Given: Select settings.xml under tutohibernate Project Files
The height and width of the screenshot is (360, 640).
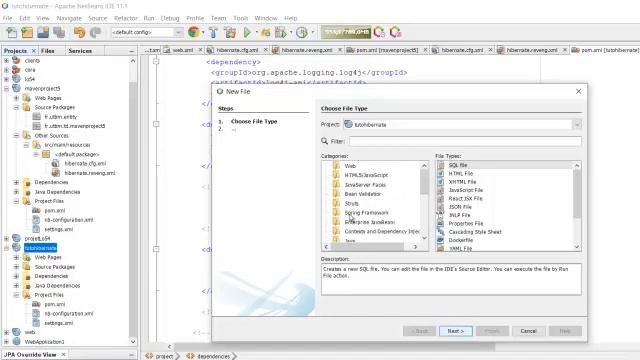Looking at the screenshot, I should coord(58,323).
